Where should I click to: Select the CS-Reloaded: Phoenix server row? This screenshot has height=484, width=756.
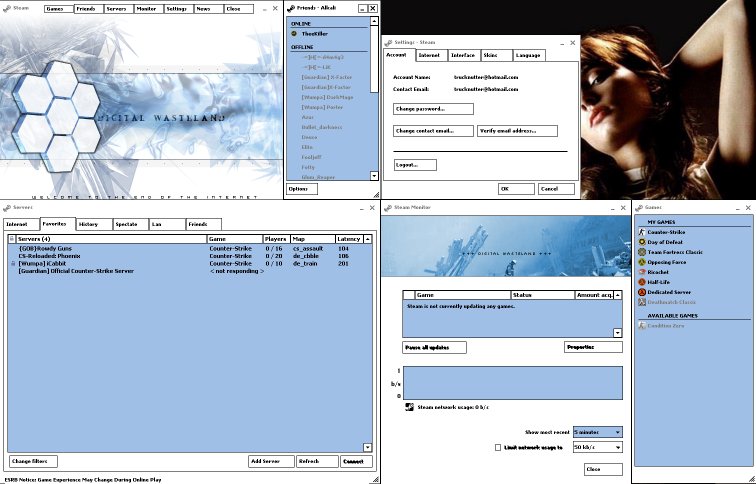(x=190, y=256)
